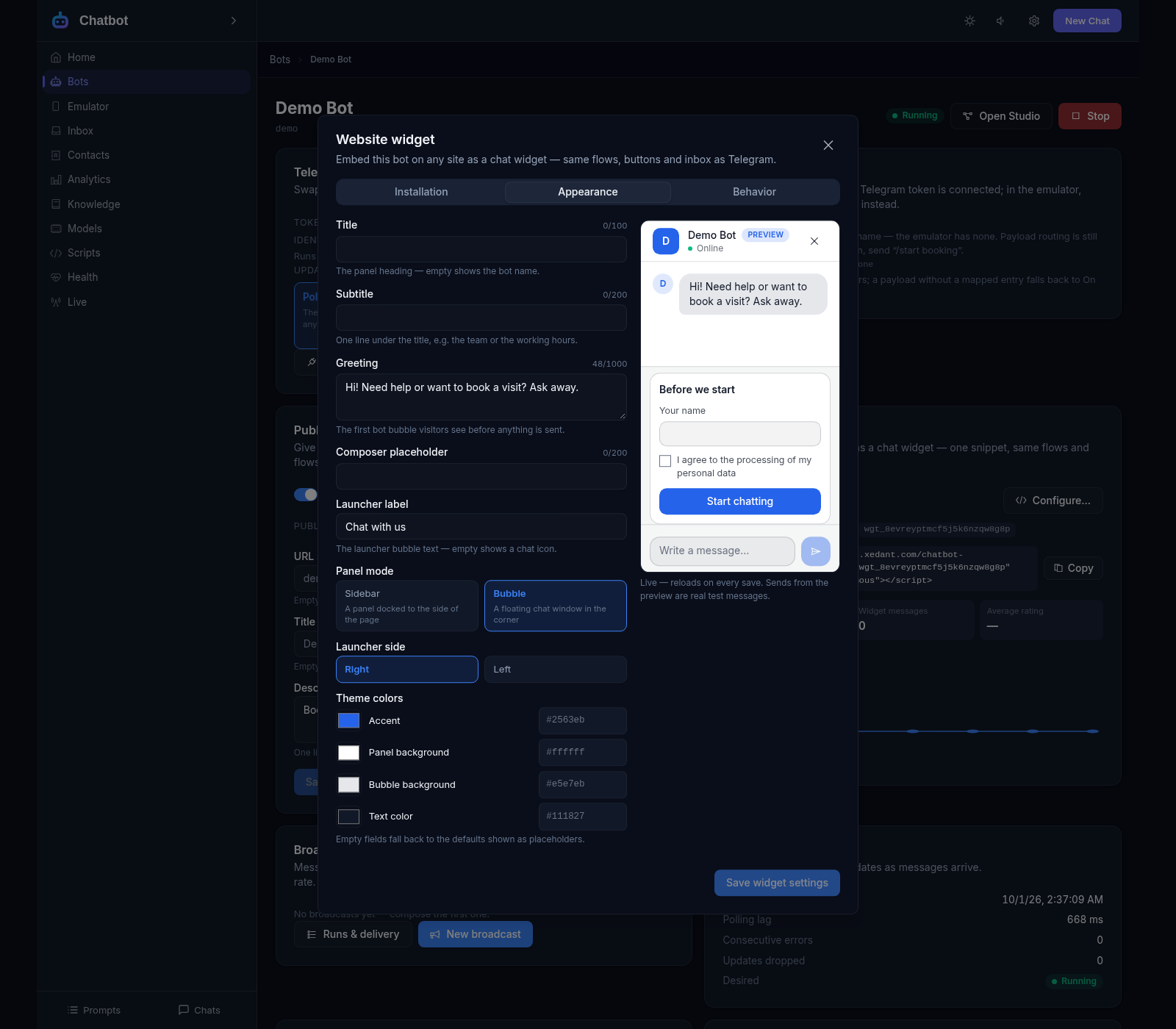Set launcher side to Left
The height and width of the screenshot is (1029, 1176).
click(556, 670)
